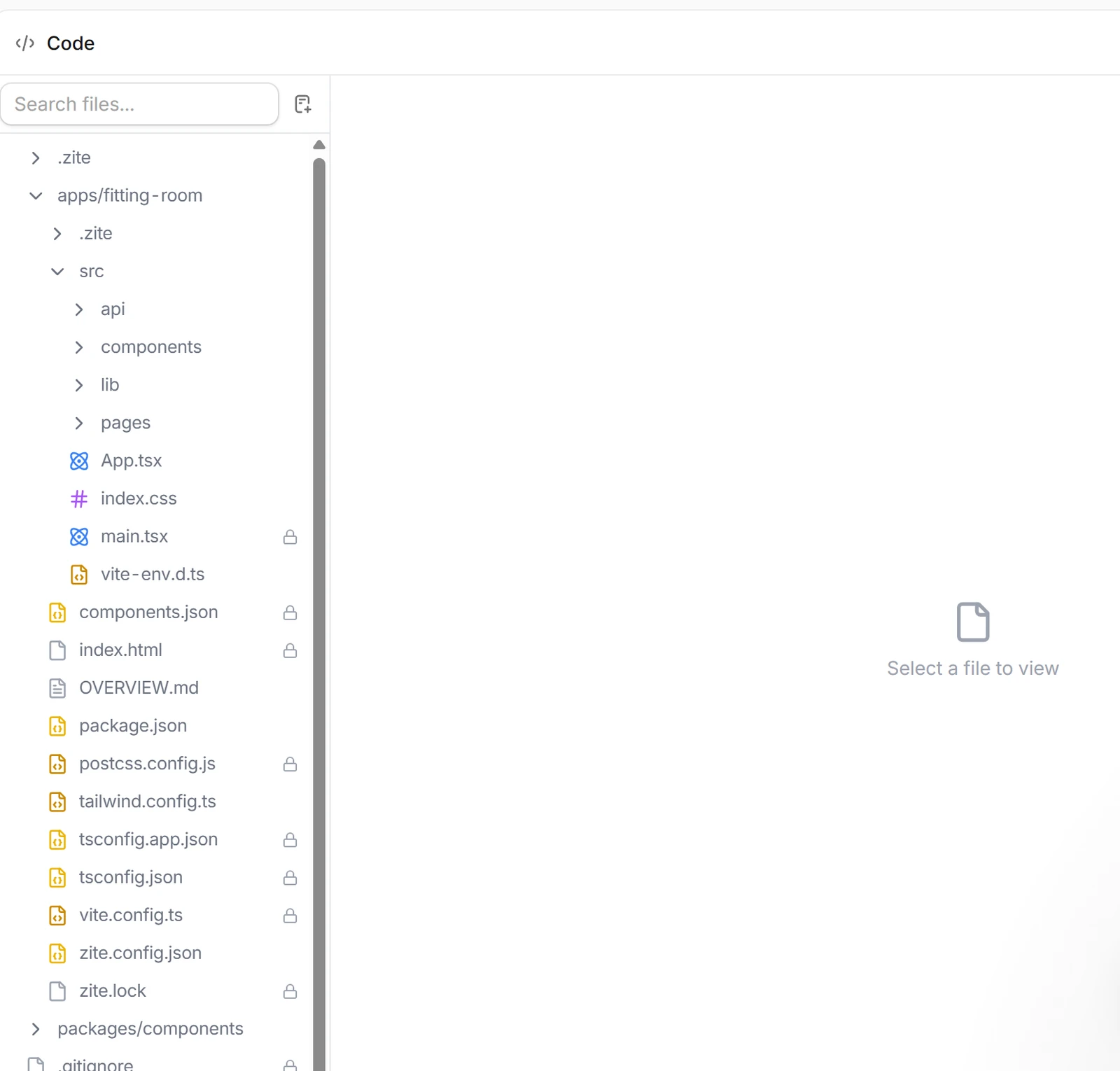Screen dimensions: 1120x1071
Task: Click the JSON icon beside package.json
Action: pos(57,726)
